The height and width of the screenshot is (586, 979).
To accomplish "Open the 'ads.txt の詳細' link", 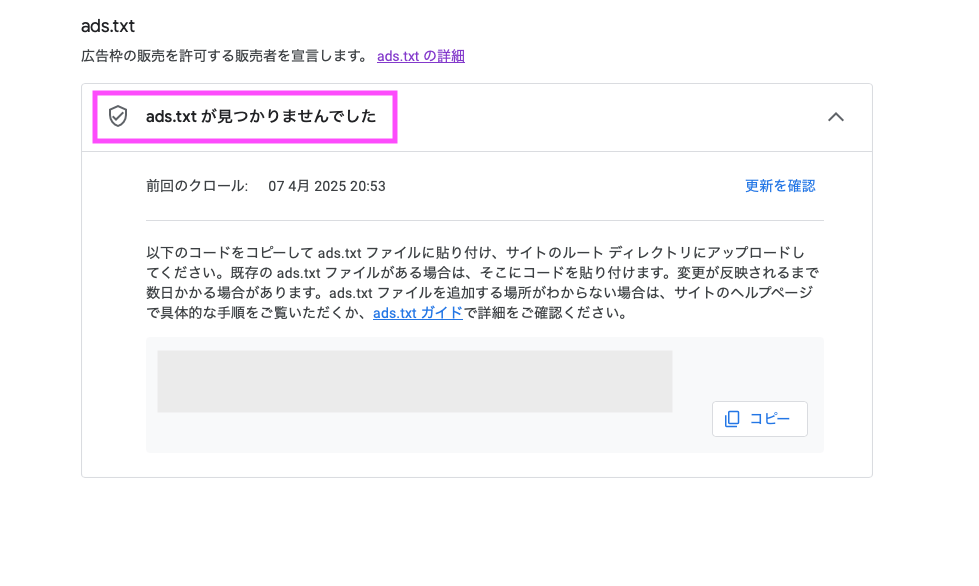I will (x=421, y=56).
